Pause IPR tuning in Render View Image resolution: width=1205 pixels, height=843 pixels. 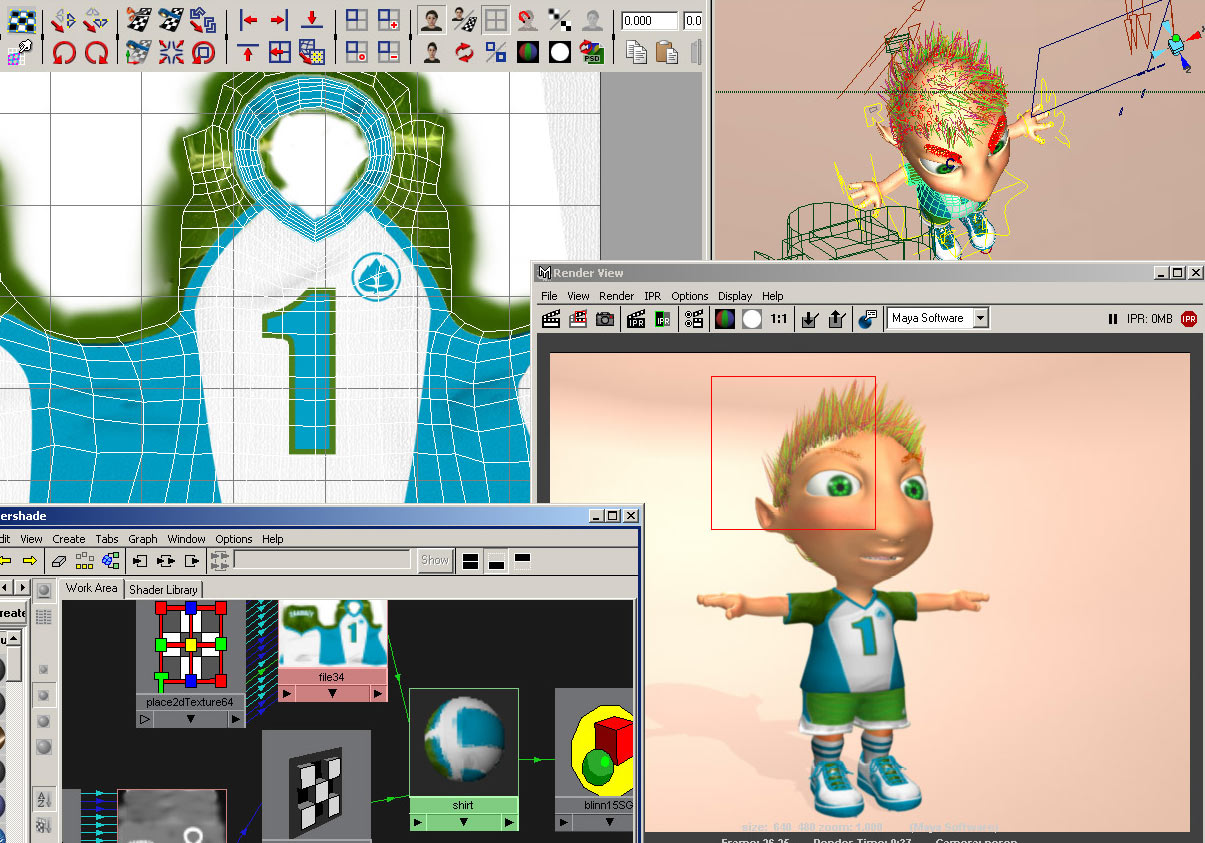[x=1112, y=319]
